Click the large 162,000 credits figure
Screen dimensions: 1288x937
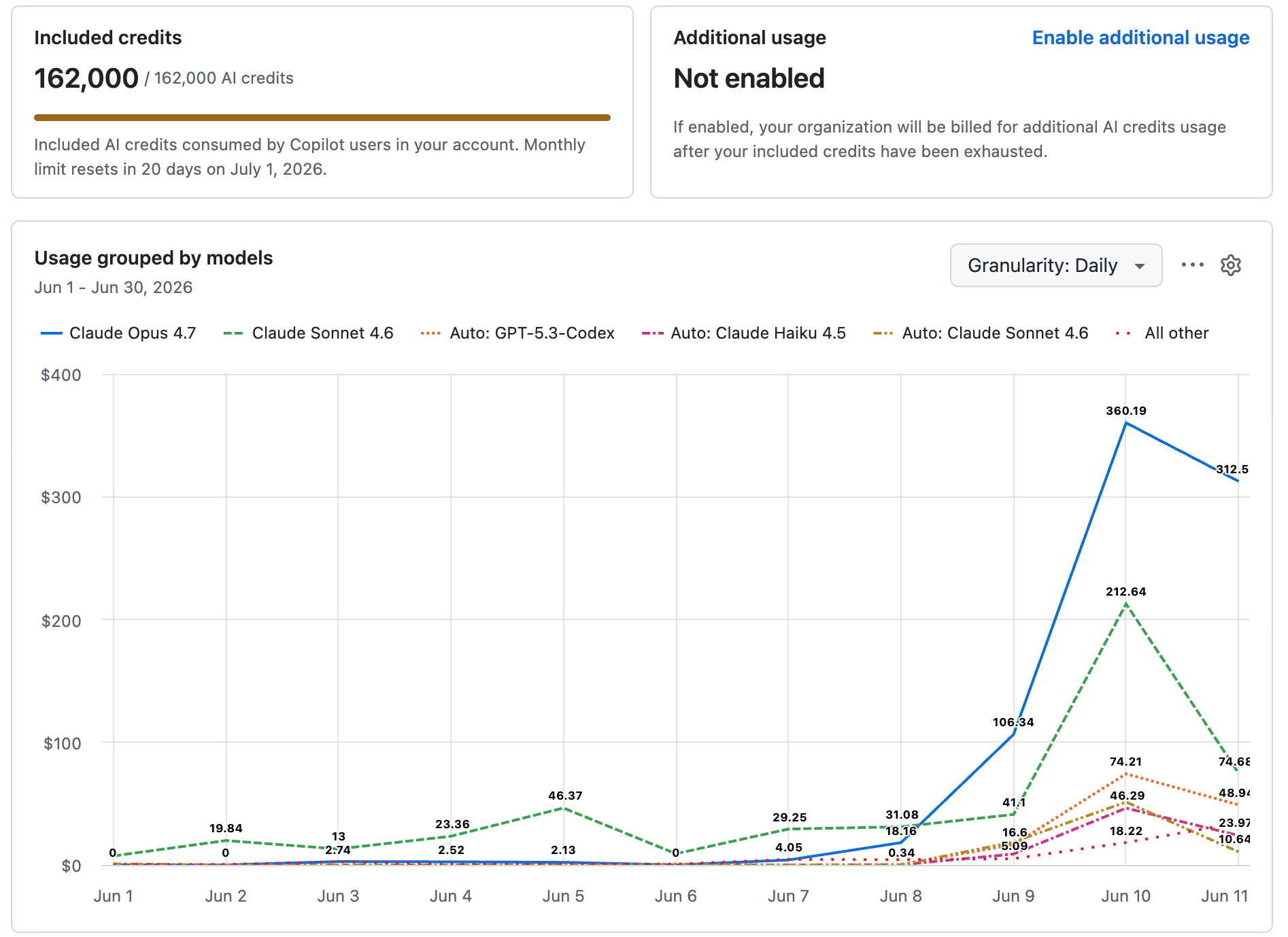coord(86,78)
